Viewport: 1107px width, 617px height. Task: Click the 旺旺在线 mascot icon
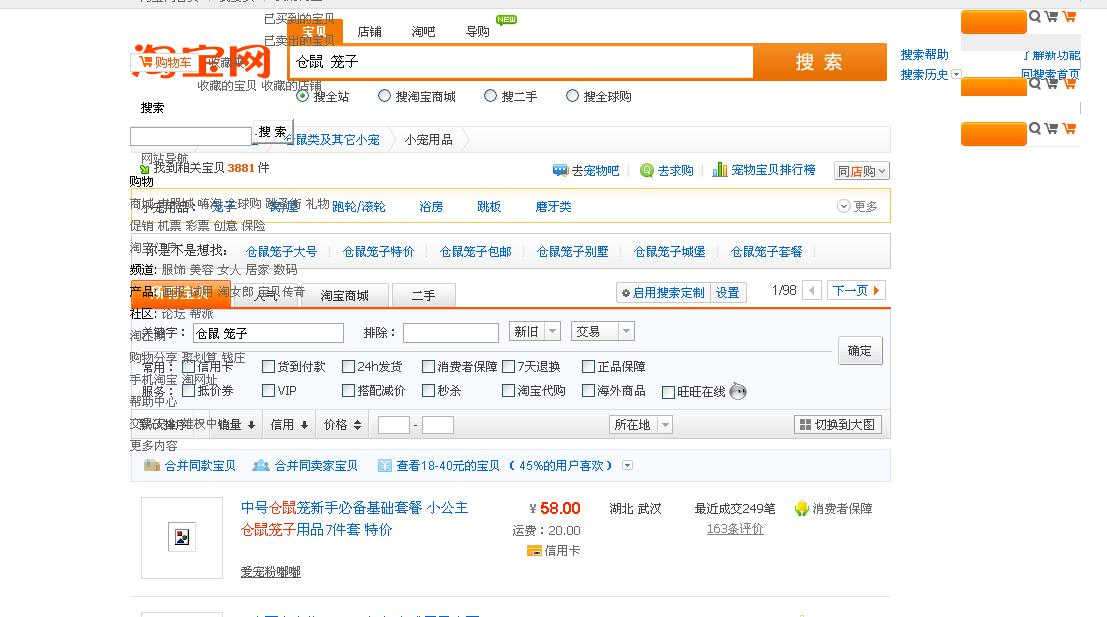pyautogui.click(x=737, y=391)
